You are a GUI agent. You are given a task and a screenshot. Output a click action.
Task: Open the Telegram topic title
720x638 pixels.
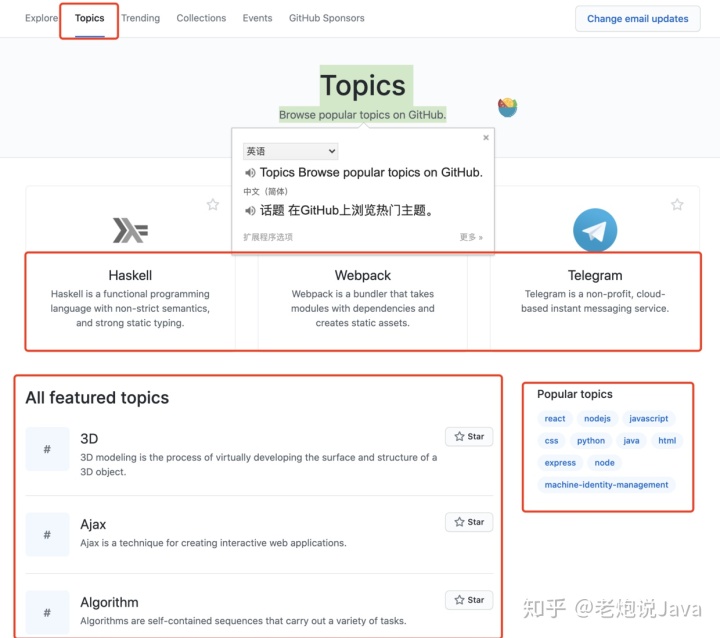coord(595,275)
